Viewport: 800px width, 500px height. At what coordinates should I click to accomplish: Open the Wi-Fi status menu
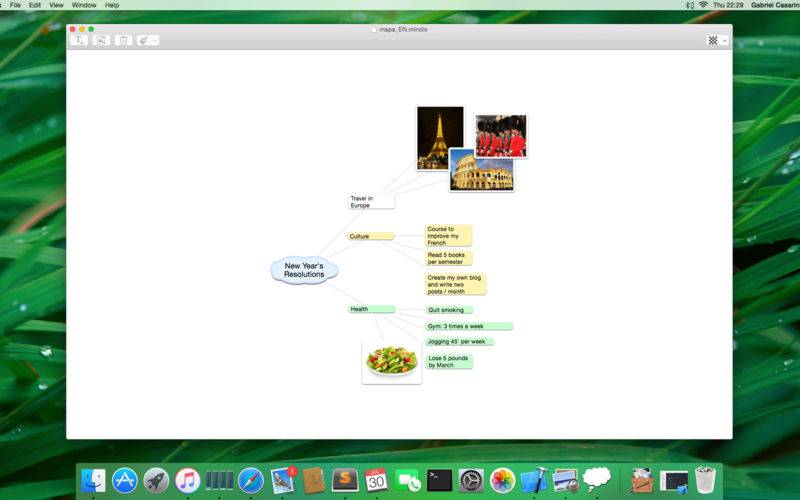point(703,5)
